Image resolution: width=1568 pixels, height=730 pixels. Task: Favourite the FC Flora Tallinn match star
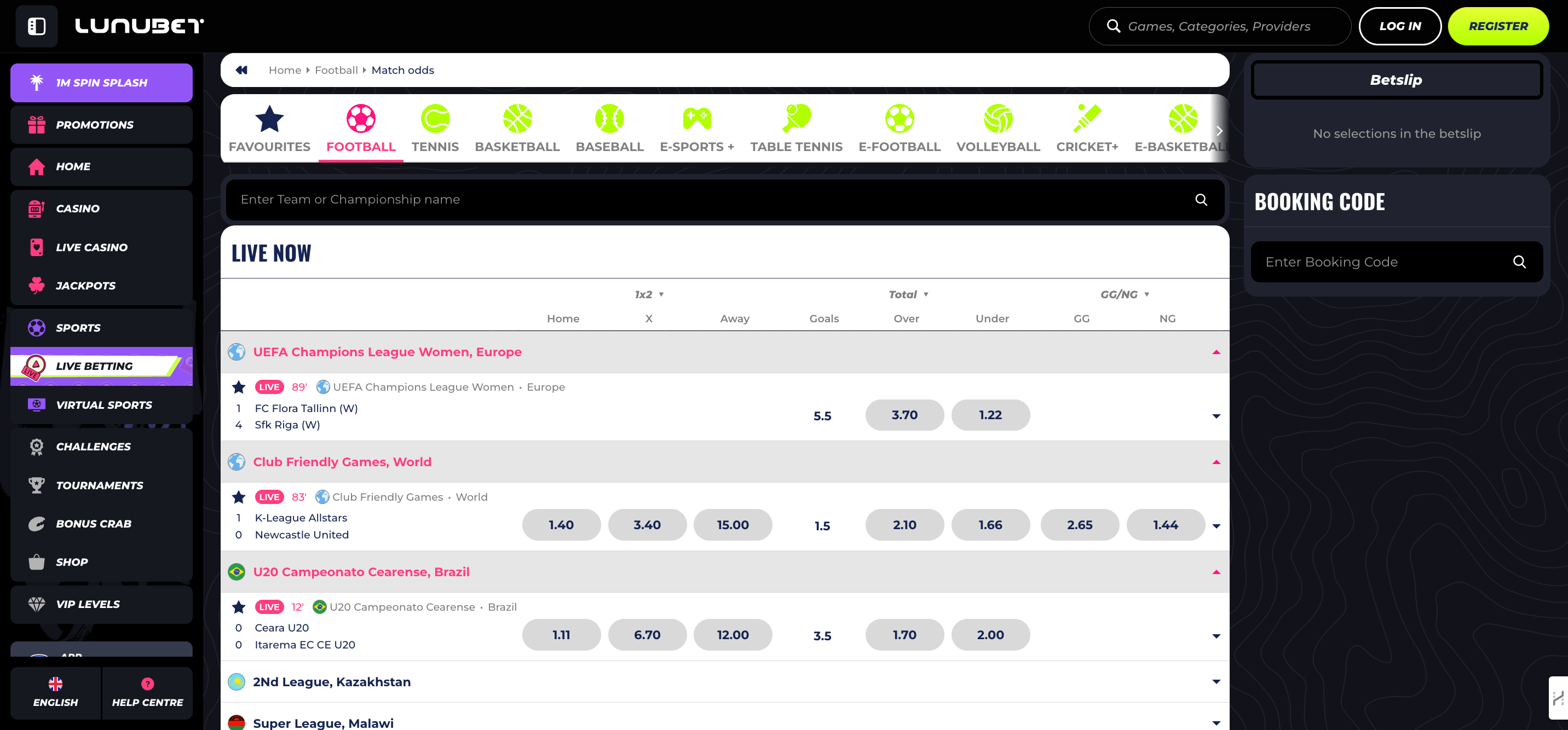(239, 387)
